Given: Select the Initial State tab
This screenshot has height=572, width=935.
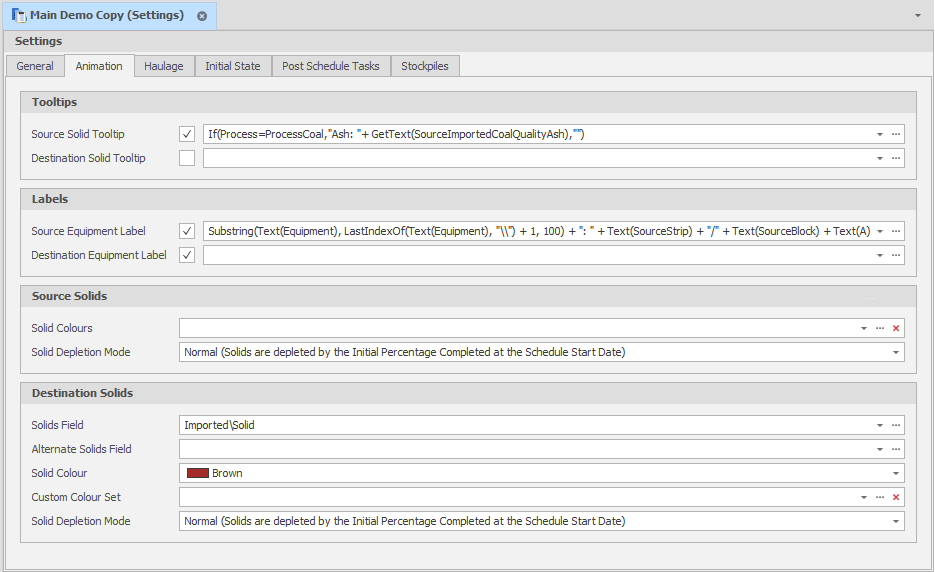Looking at the screenshot, I should (232, 66).
